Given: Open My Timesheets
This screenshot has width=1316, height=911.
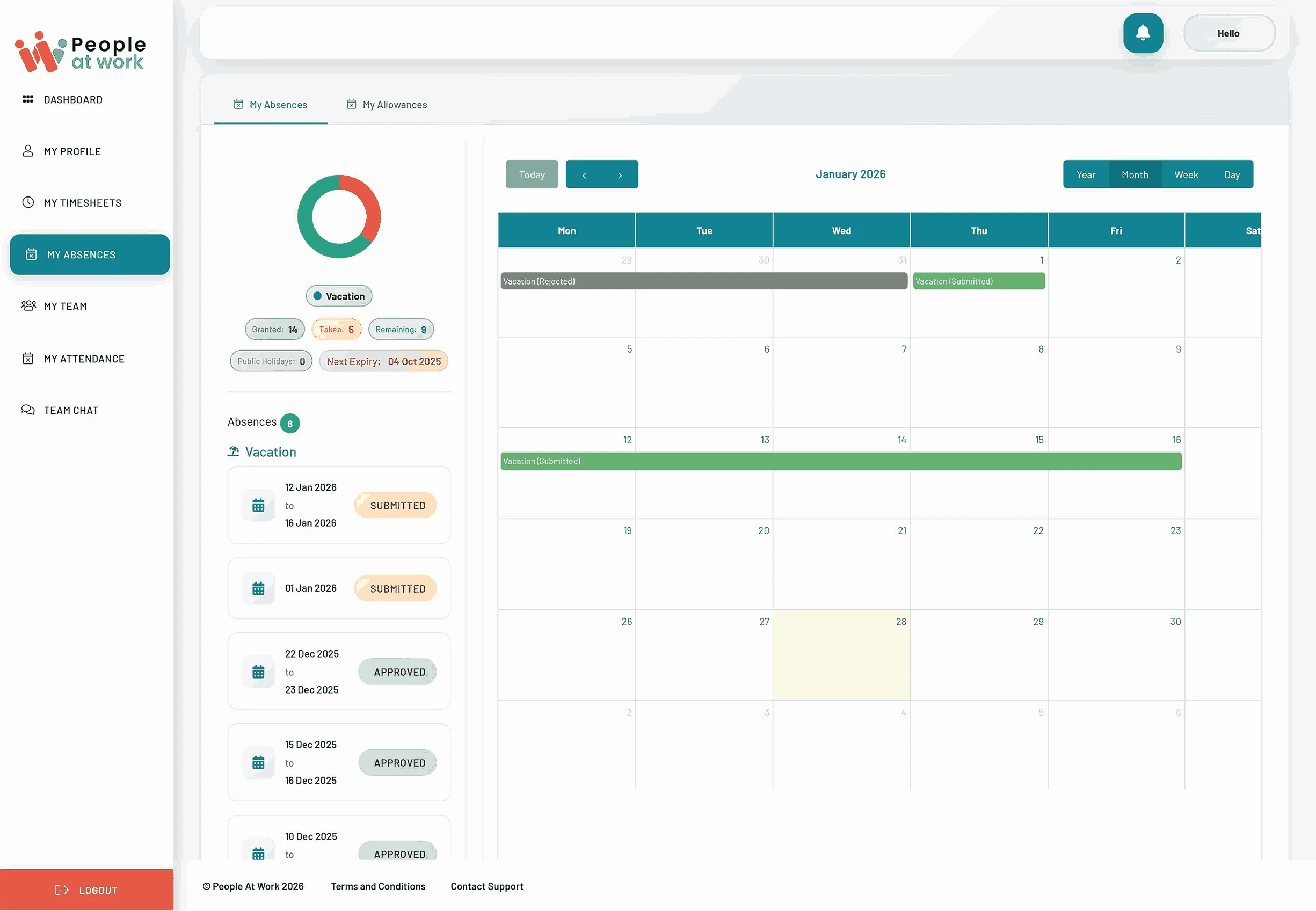Looking at the screenshot, I should [83, 202].
